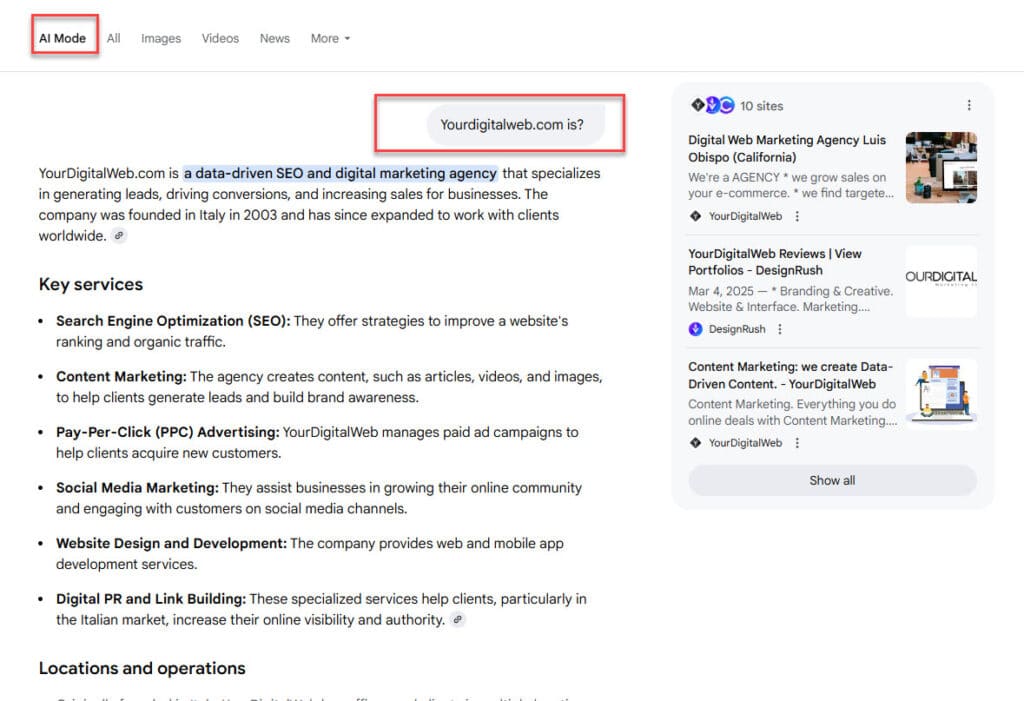Click the link icon after "clients worldwide."
Image resolution: width=1024 pixels, height=701 pixels.
[119, 237]
